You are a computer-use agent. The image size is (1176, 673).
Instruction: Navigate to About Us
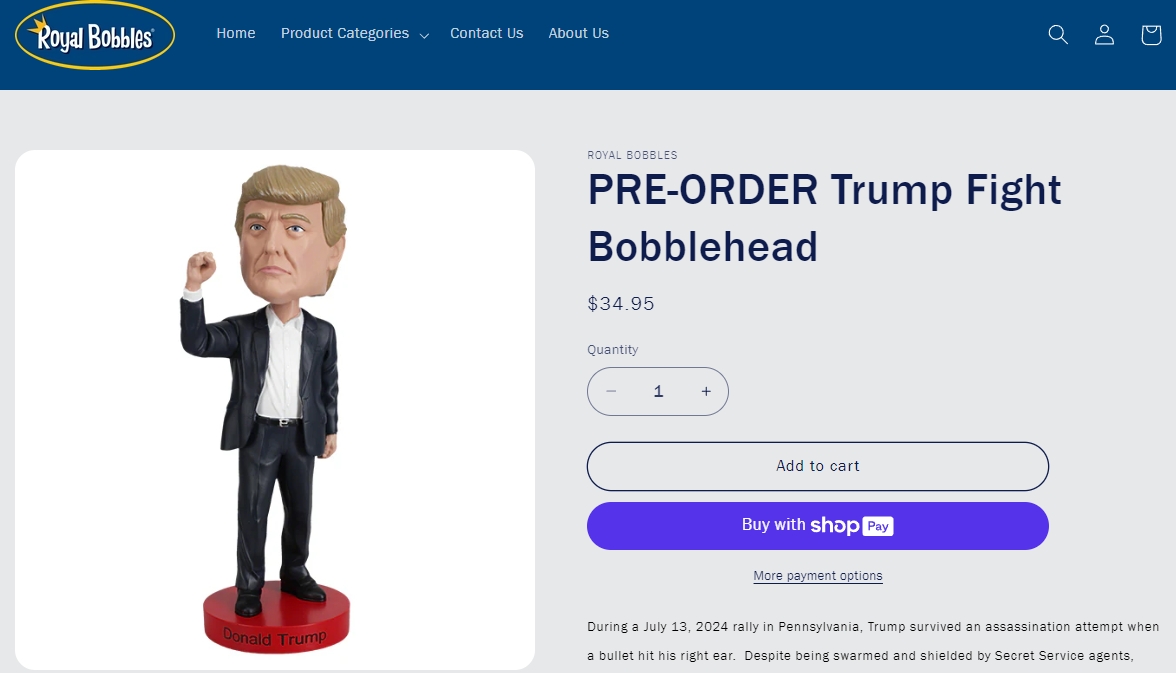pyautogui.click(x=578, y=33)
